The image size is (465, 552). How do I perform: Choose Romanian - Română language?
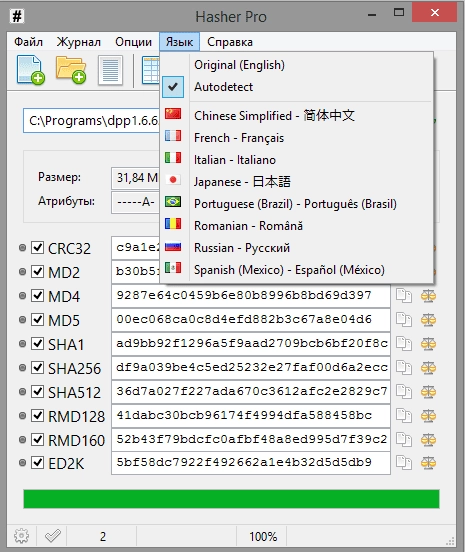point(296,226)
